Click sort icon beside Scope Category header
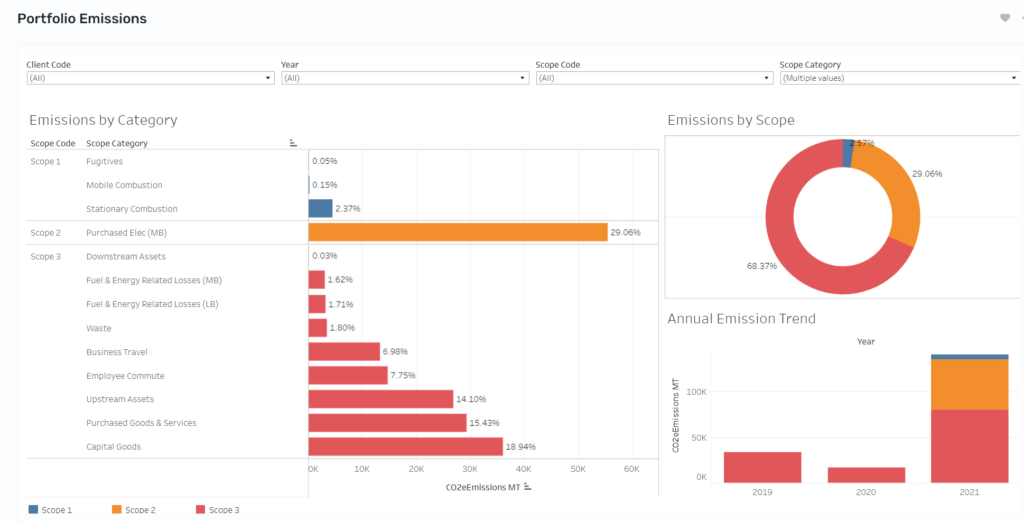The image size is (1024, 522). (x=293, y=143)
